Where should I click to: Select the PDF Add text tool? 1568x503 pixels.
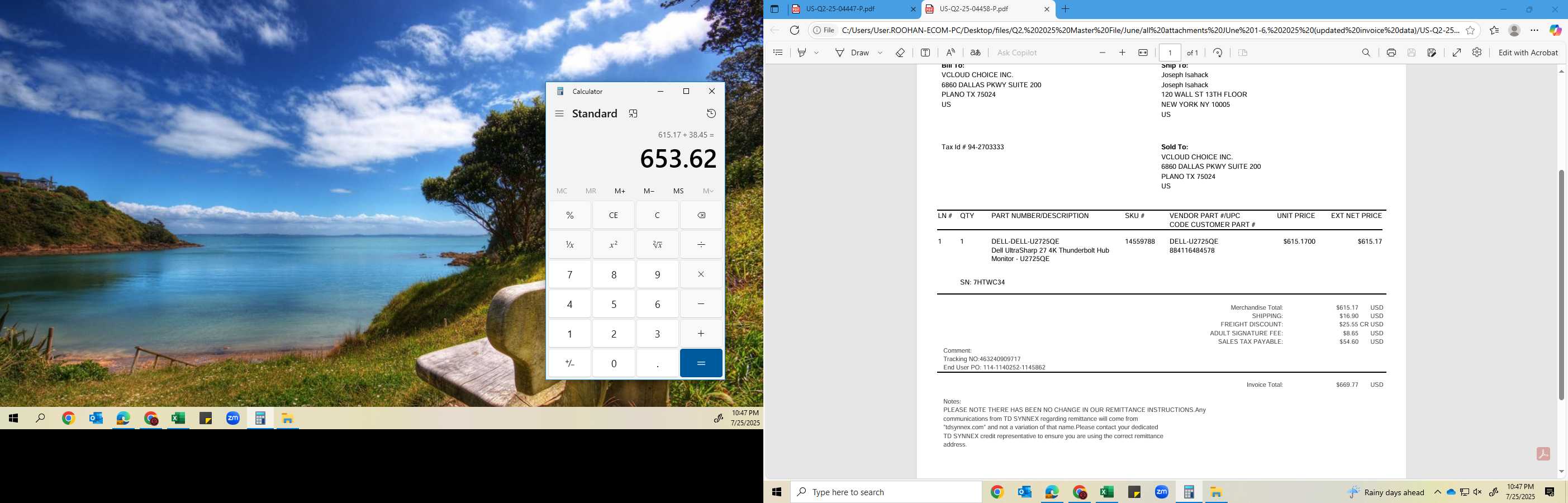(x=925, y=53)
